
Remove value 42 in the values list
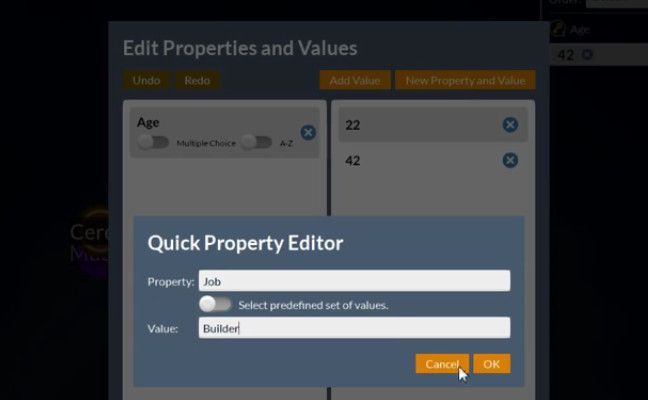510,160
